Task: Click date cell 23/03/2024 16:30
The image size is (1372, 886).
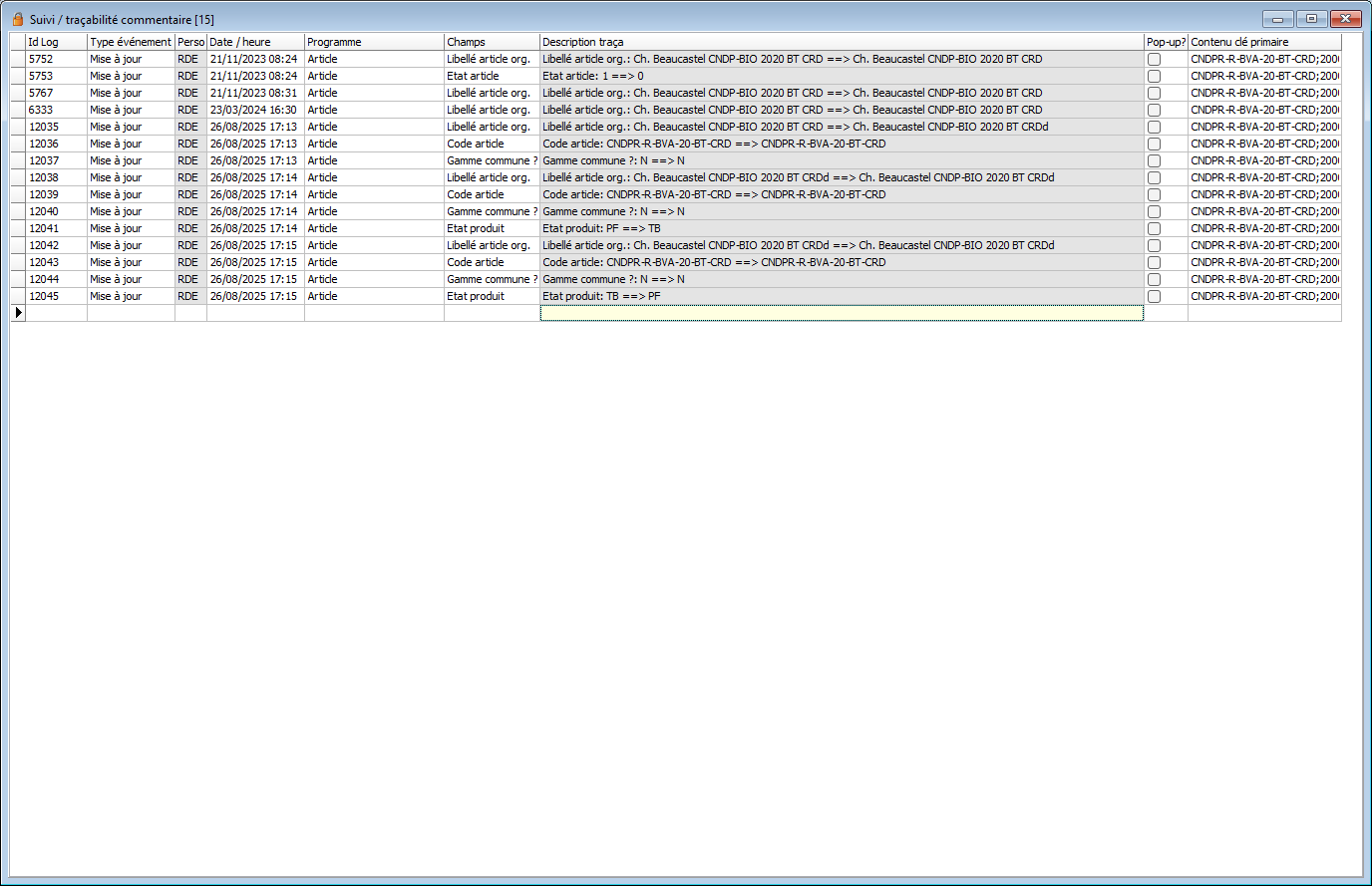Action: point(254,110)
